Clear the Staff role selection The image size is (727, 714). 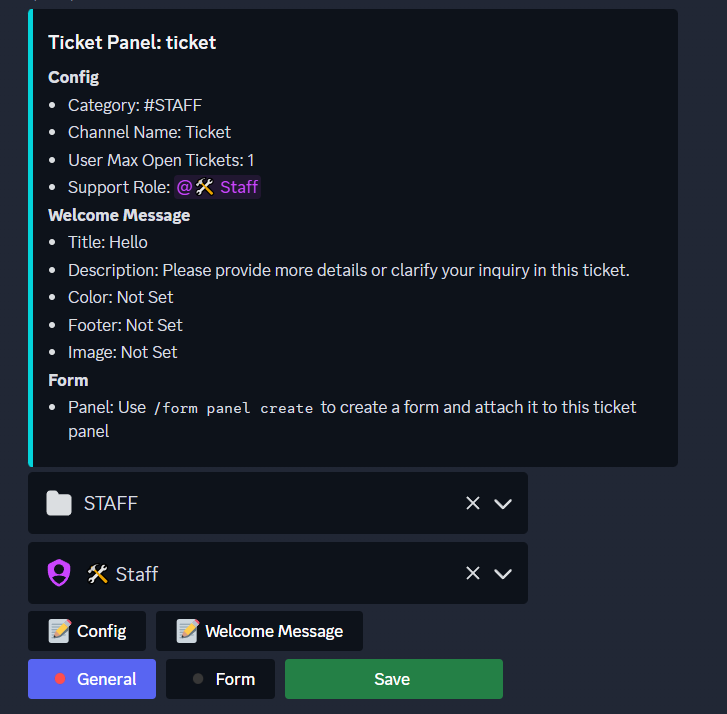click(x=473, y=573)
